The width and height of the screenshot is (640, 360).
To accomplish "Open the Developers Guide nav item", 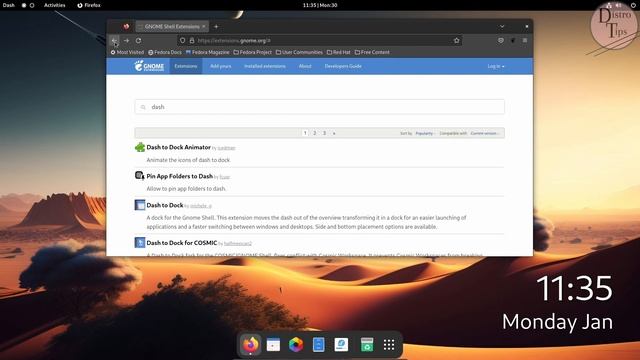I will coord(343,66).
